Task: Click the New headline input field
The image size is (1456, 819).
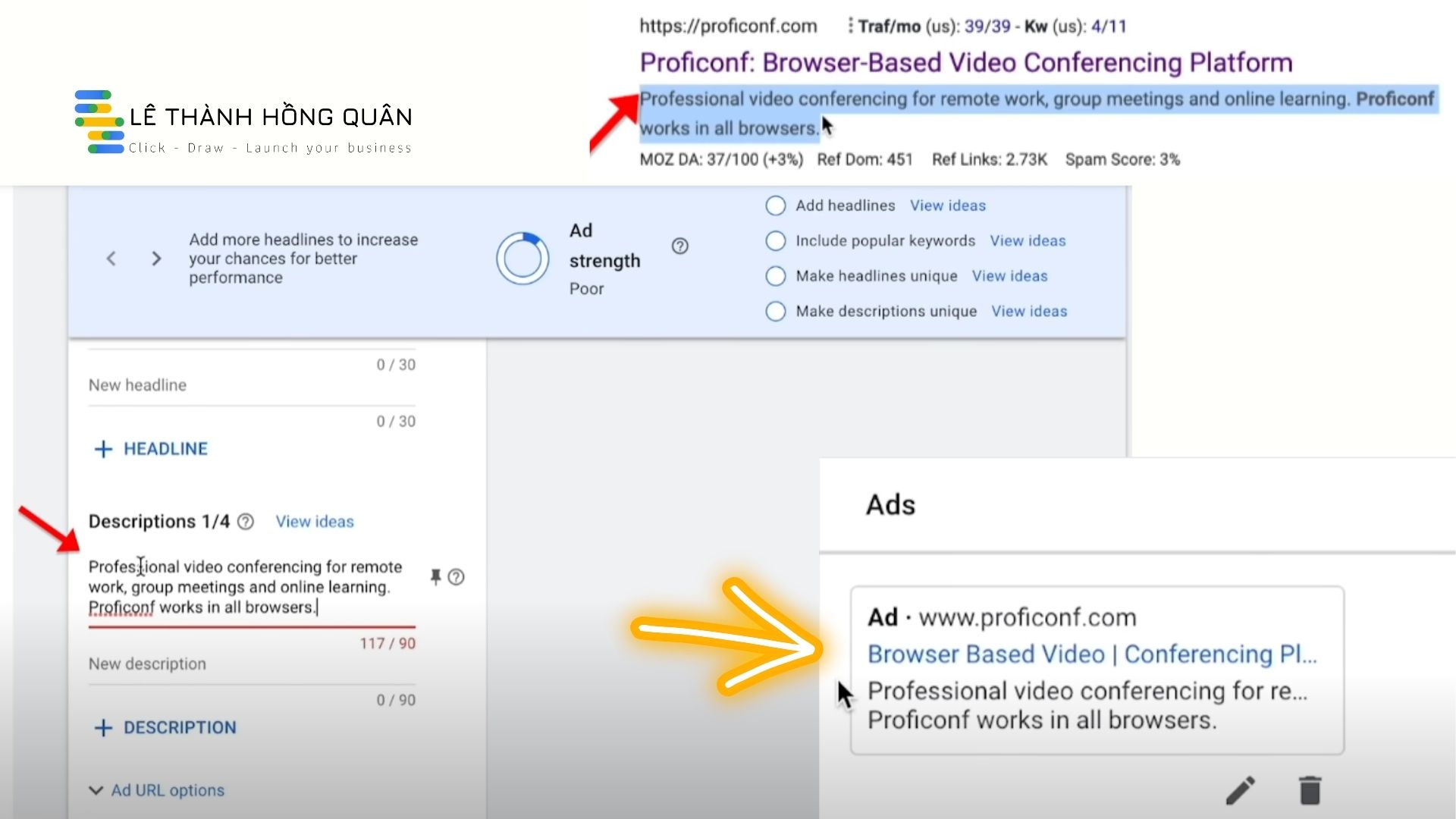Action: click(250, 385)
